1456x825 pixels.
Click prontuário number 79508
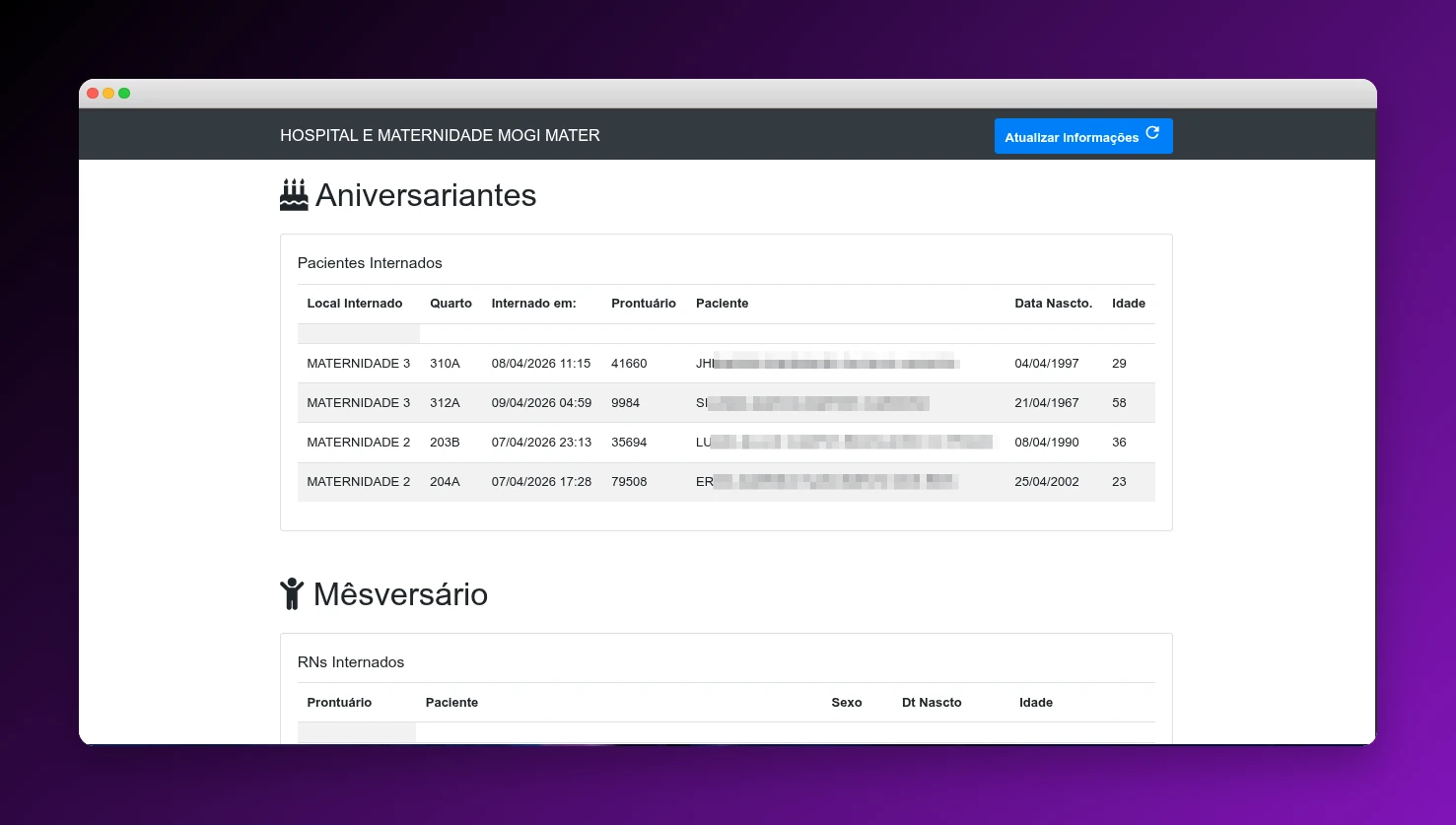[x=629, y=482]
